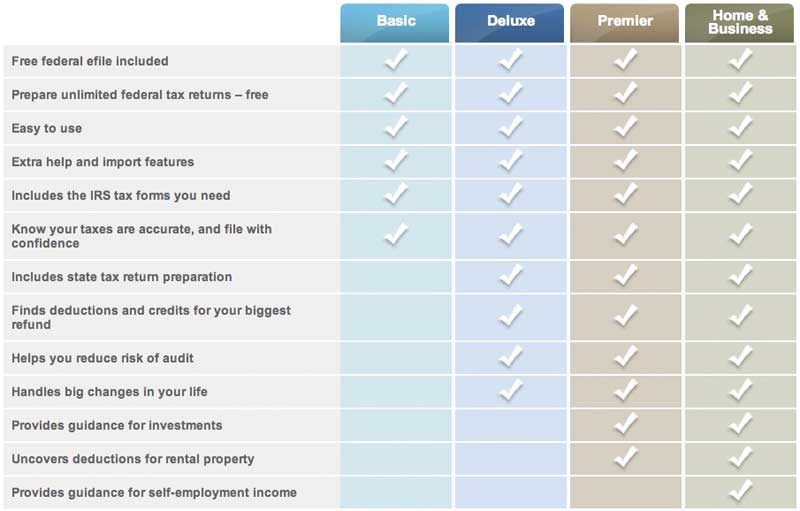This screenshot has height=511, width=800.
Task: Click Deluxe checkmark for state tax return preparation
Action: coord(510,276)
